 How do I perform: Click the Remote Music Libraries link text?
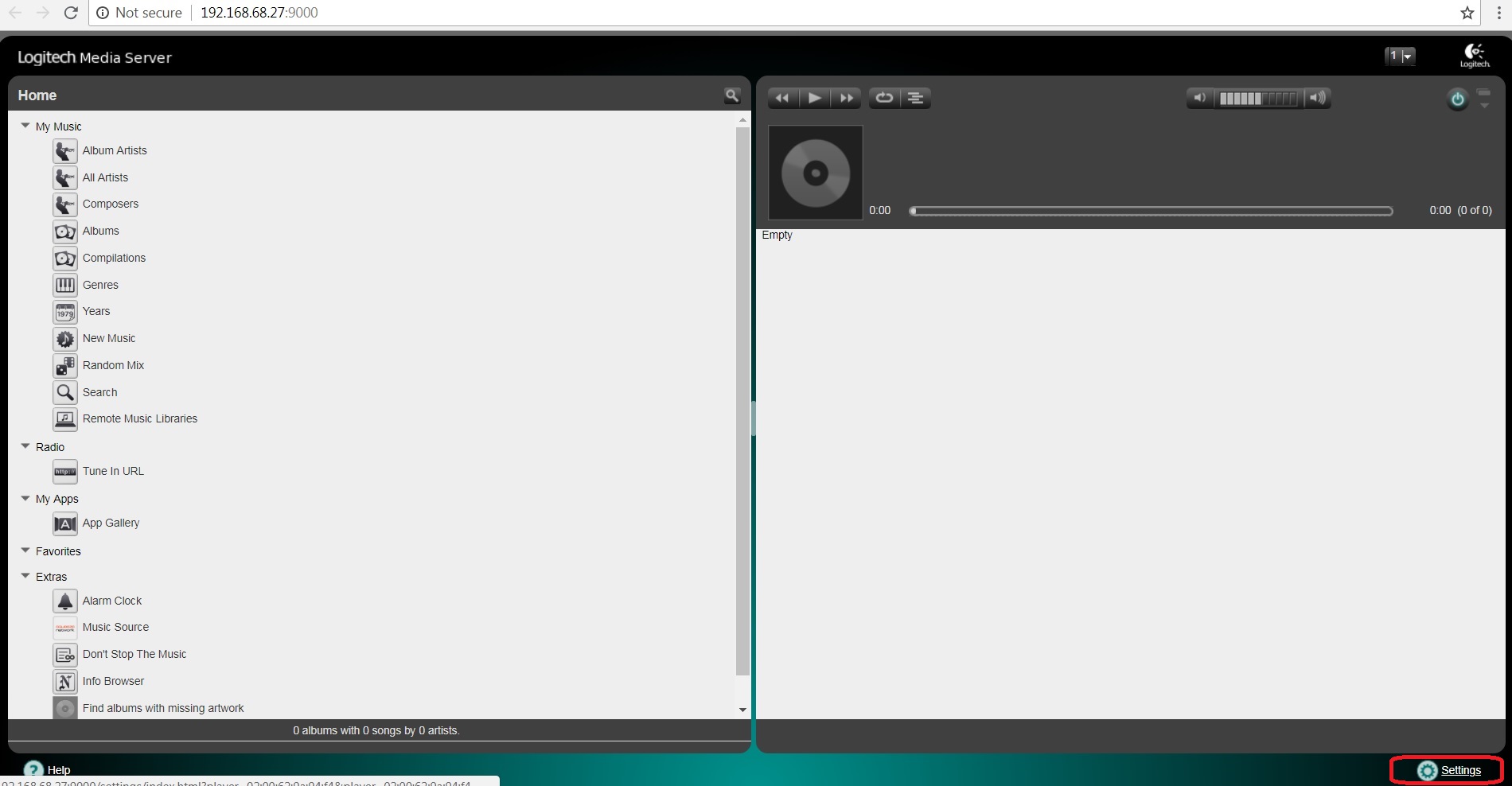point(140,418)
